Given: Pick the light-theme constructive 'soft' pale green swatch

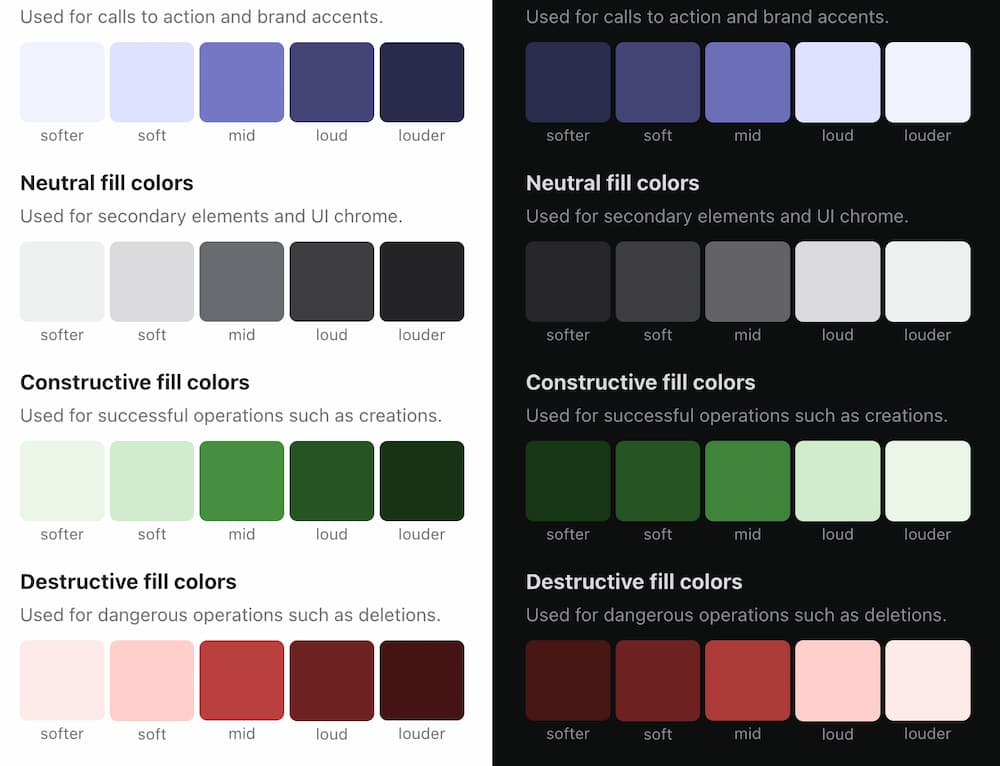Looking at the screenshot, I should pos(152,481).
